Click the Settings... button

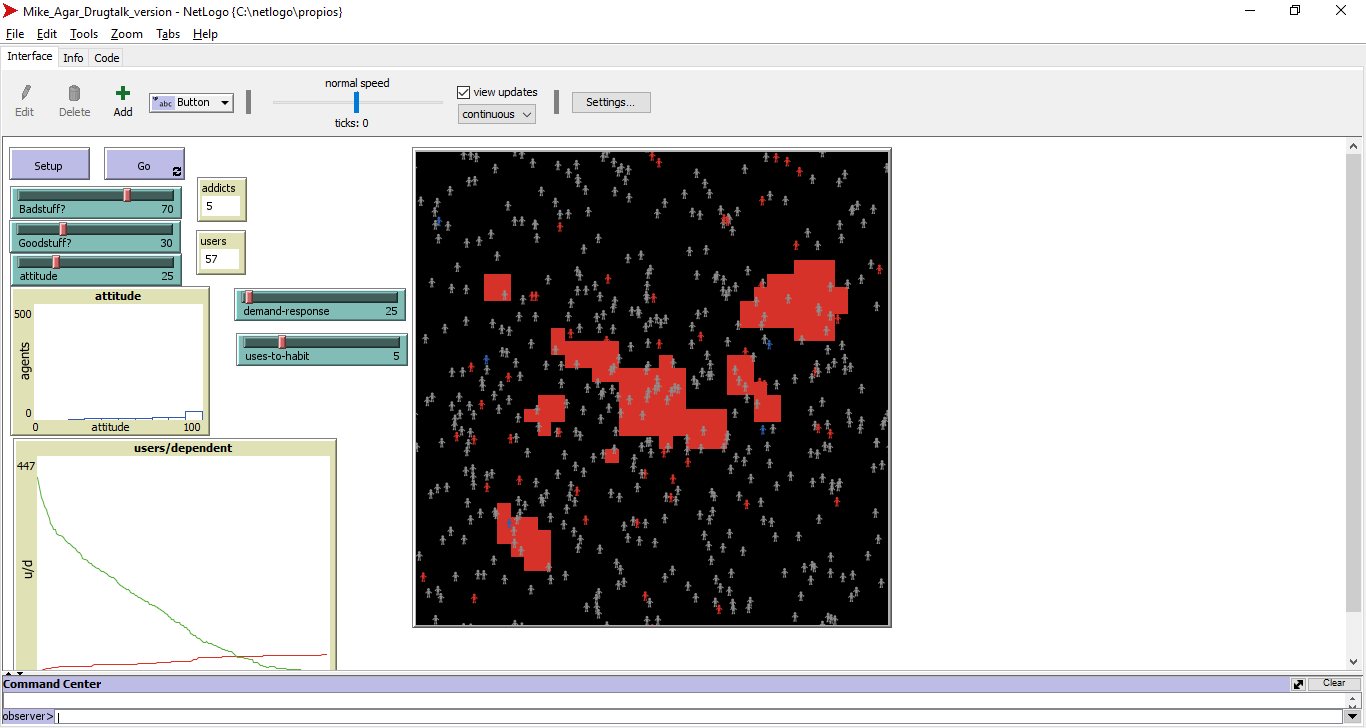pos(611,102)
